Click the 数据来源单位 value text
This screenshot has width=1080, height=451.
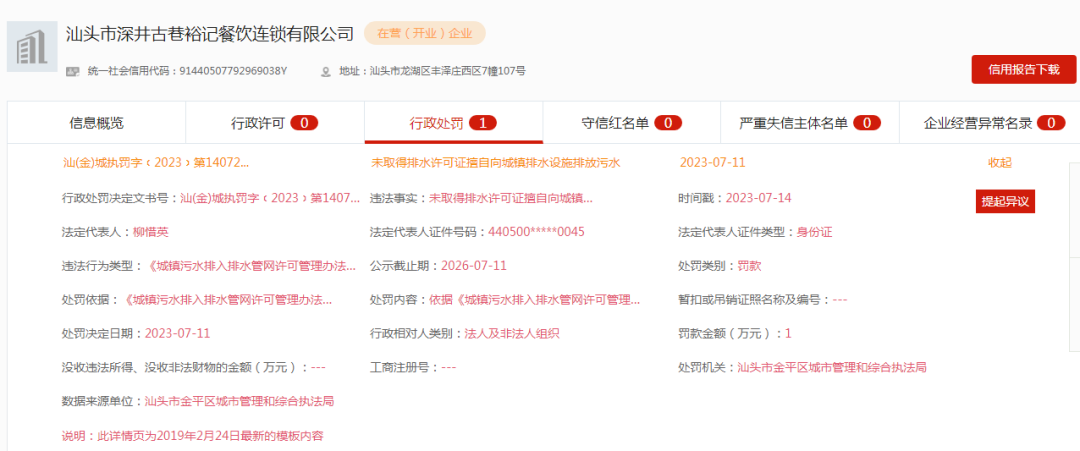pos(240,401)
